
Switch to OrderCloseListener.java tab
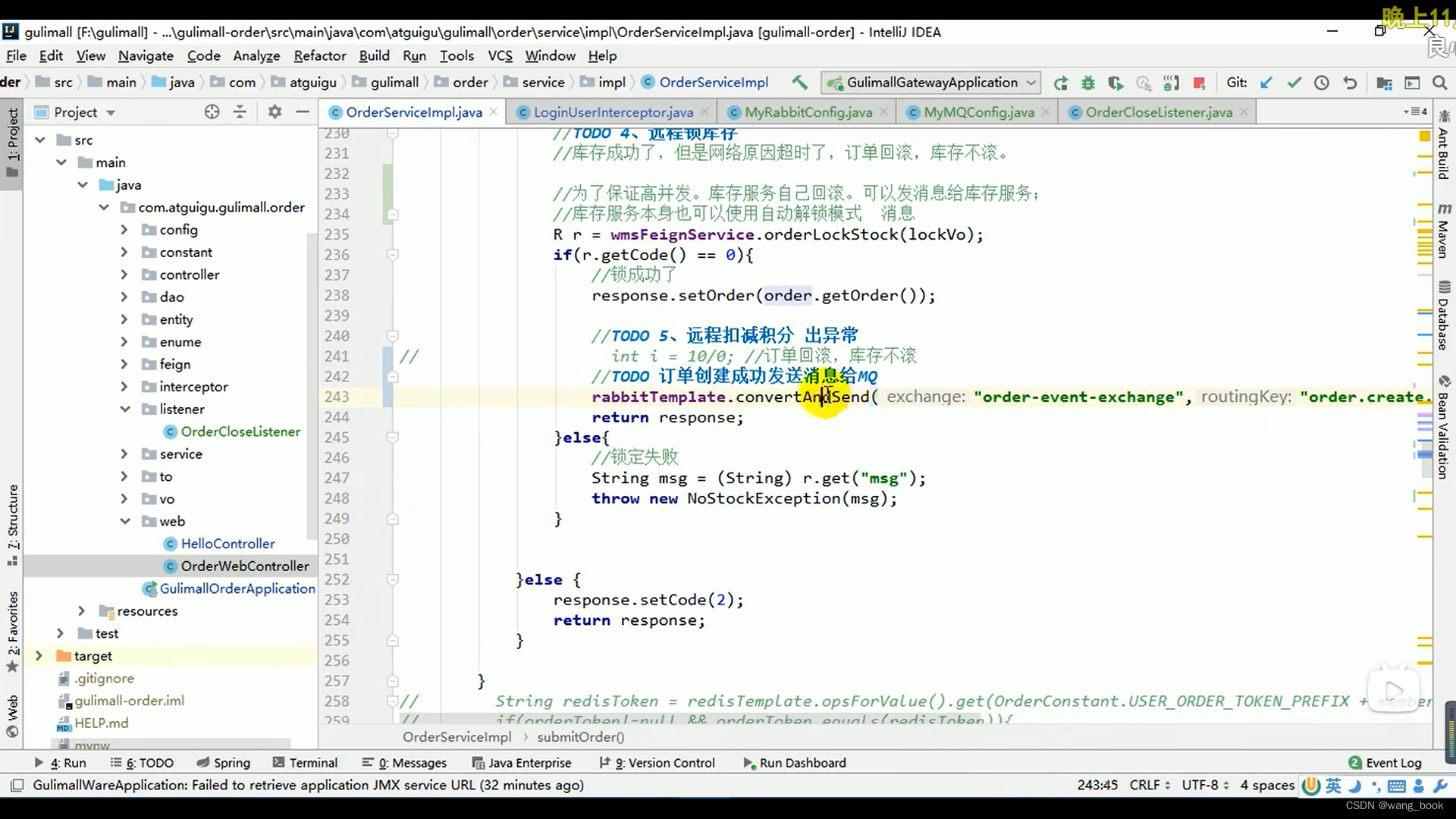click(x=1159, y=112)
